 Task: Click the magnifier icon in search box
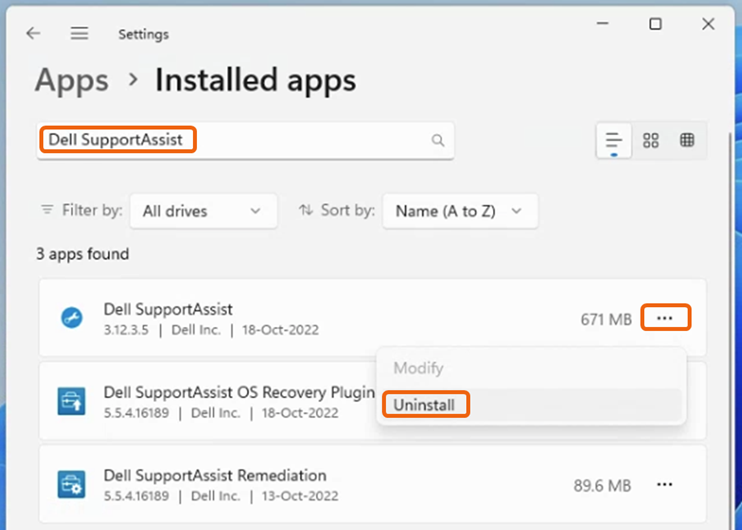(438, 141)
